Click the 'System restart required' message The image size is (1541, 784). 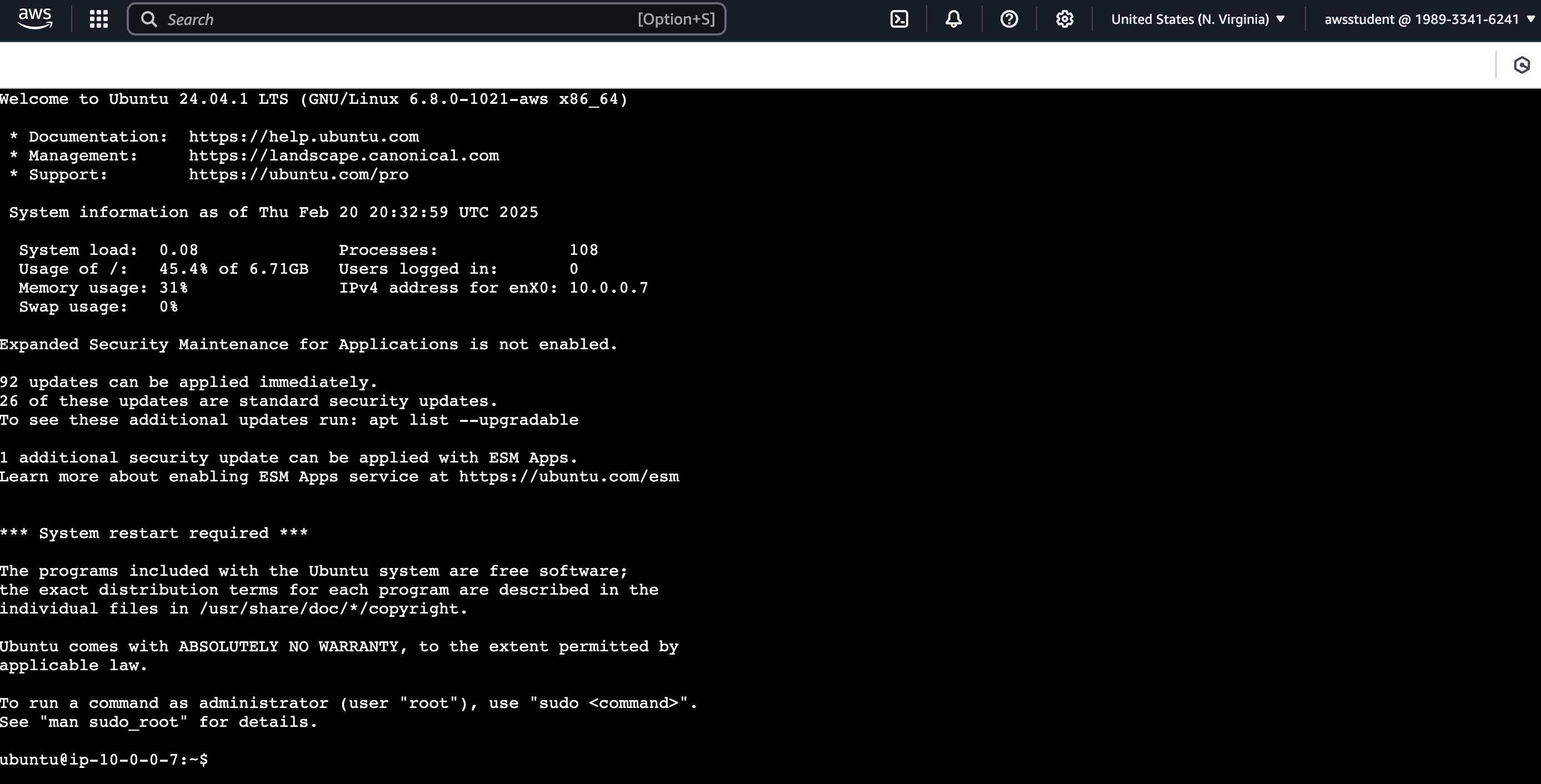[x=154, y=533]
